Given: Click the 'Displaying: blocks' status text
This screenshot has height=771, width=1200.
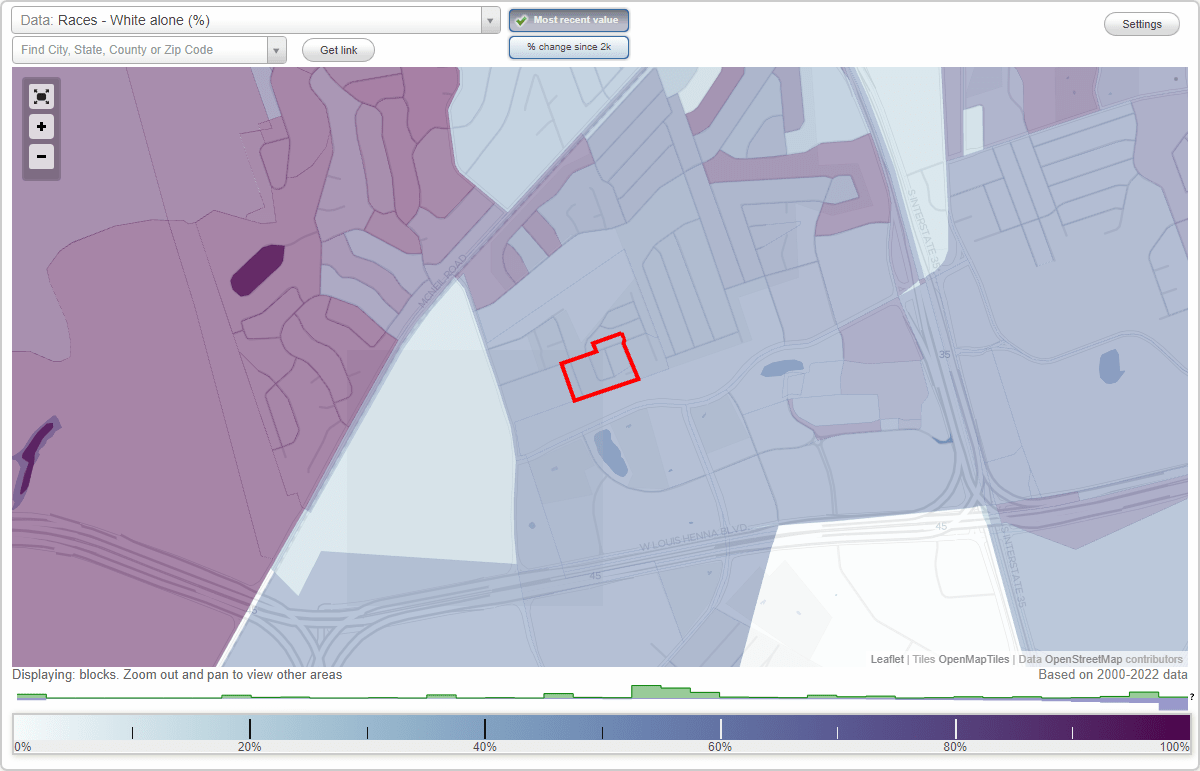Looking at the screenshot, I should (x=177, y=675).
